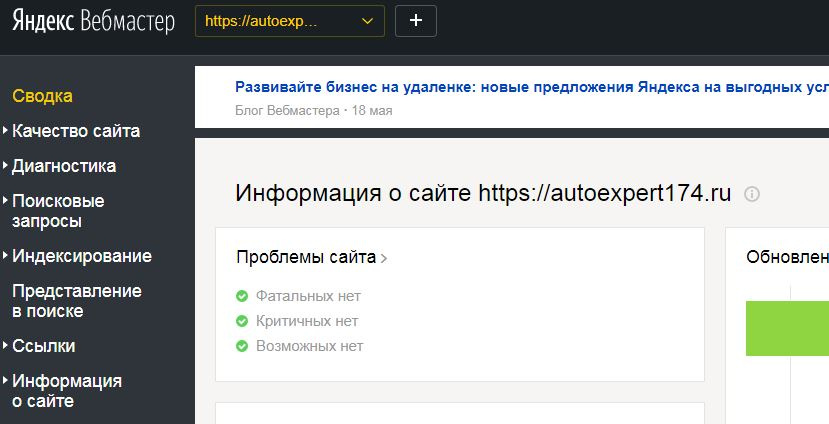Expand Качество сайта menu section

76,131
